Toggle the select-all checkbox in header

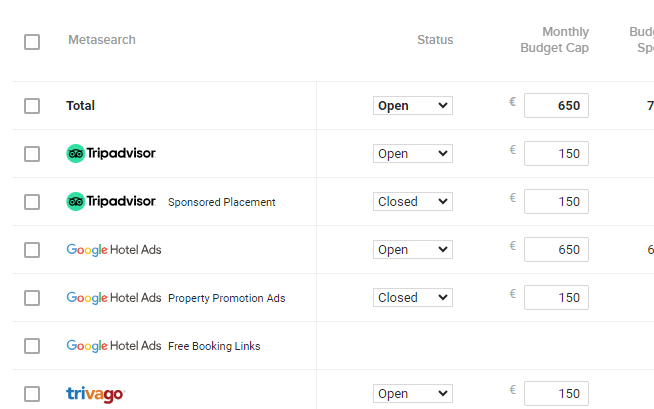[x=32, y=42]
